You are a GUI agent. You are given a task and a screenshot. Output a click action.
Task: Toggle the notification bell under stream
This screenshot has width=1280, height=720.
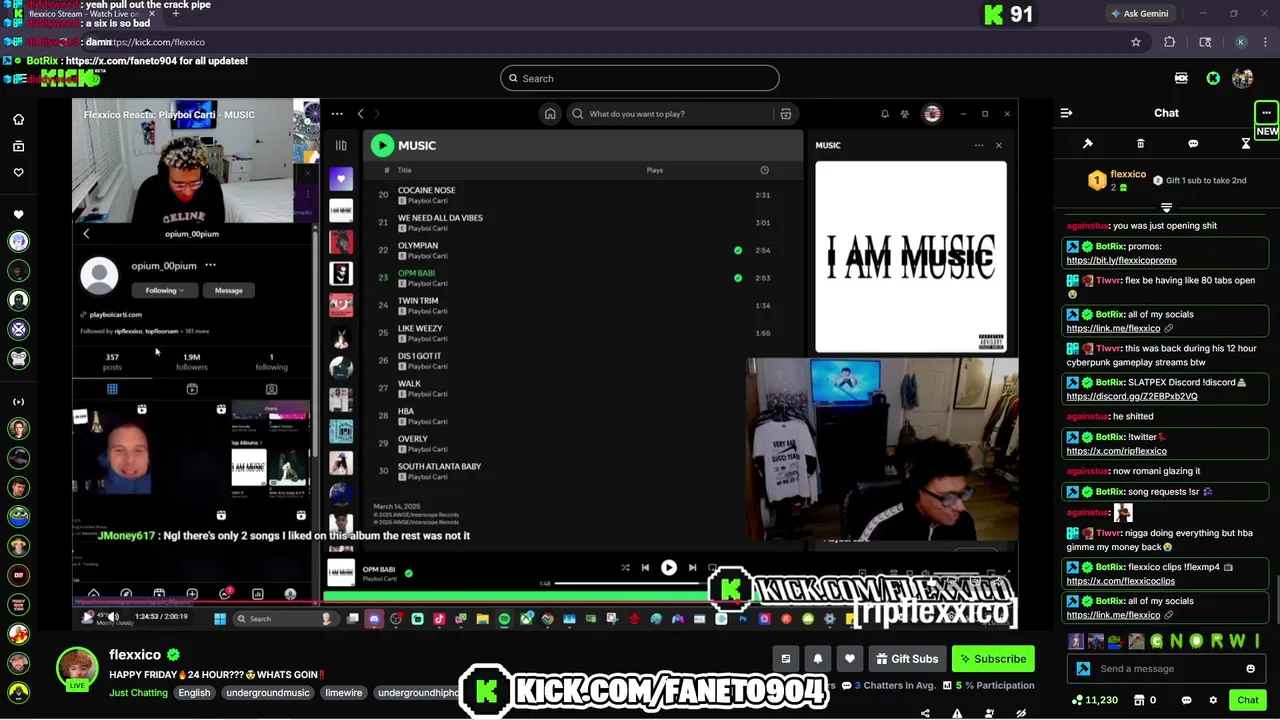coord(817,659)
